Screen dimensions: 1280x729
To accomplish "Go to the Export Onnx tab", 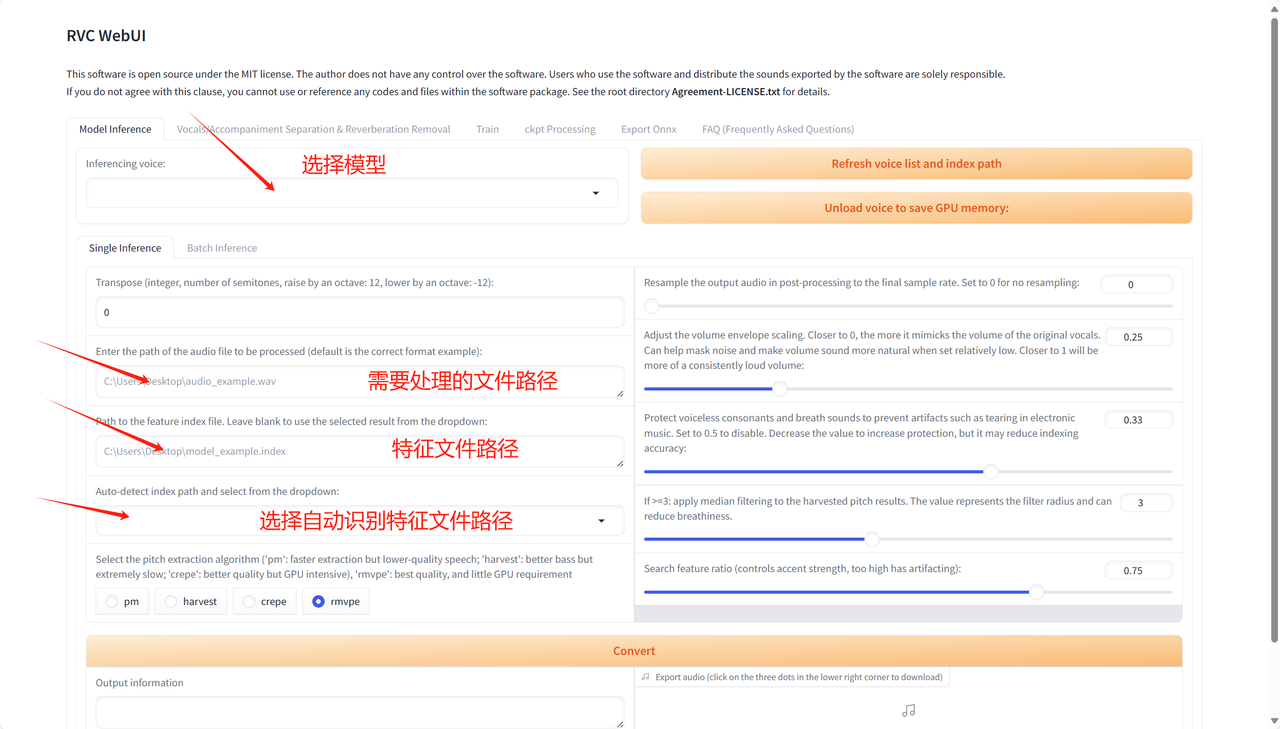I will pos(648,129).
